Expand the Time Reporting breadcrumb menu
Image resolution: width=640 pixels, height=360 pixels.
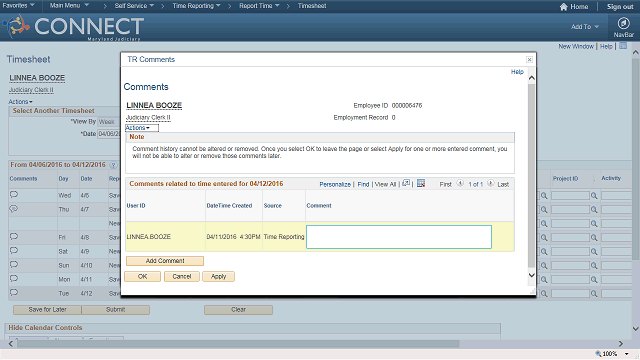[196, 6]
